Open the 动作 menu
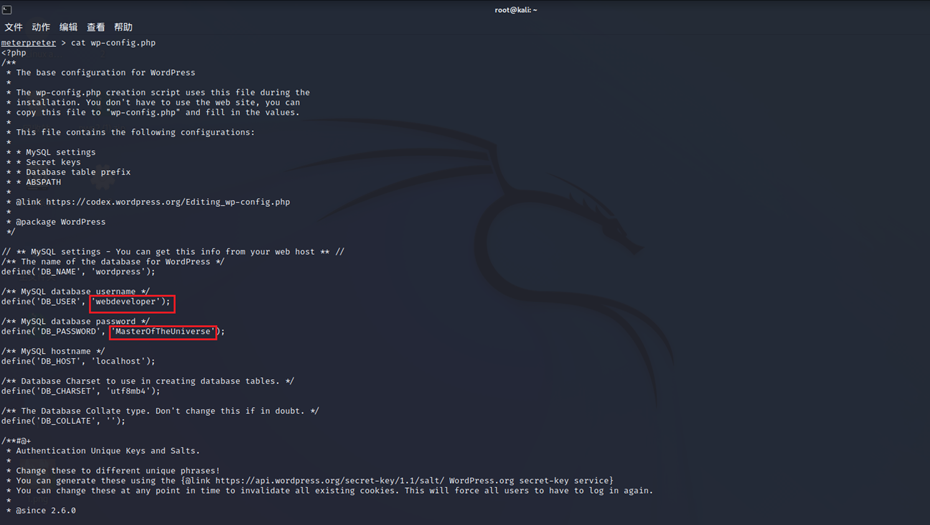The height and width of the screenshot is (525, 930). (x=41, y=27)
